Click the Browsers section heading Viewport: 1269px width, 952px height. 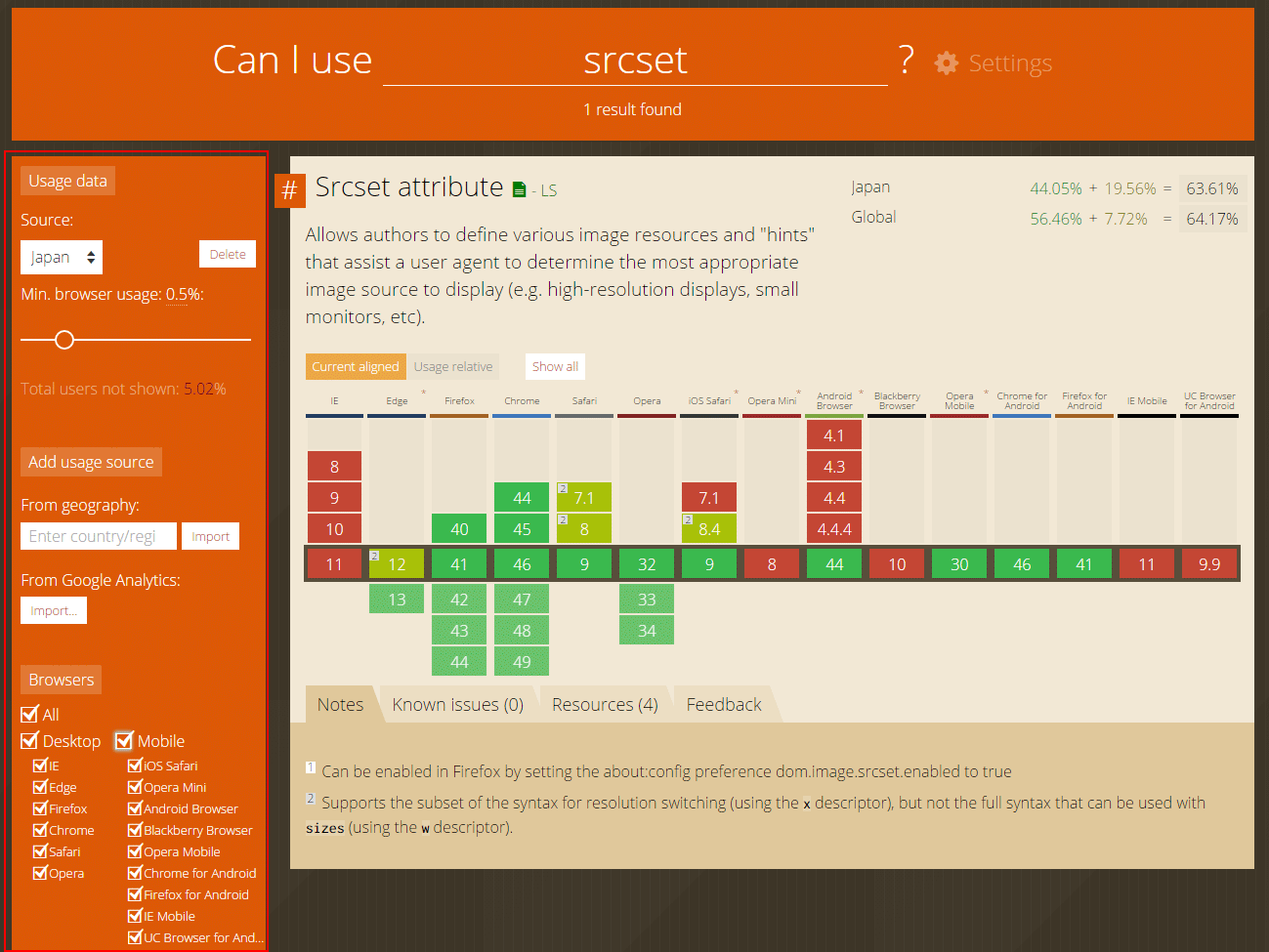coord(61,680)
